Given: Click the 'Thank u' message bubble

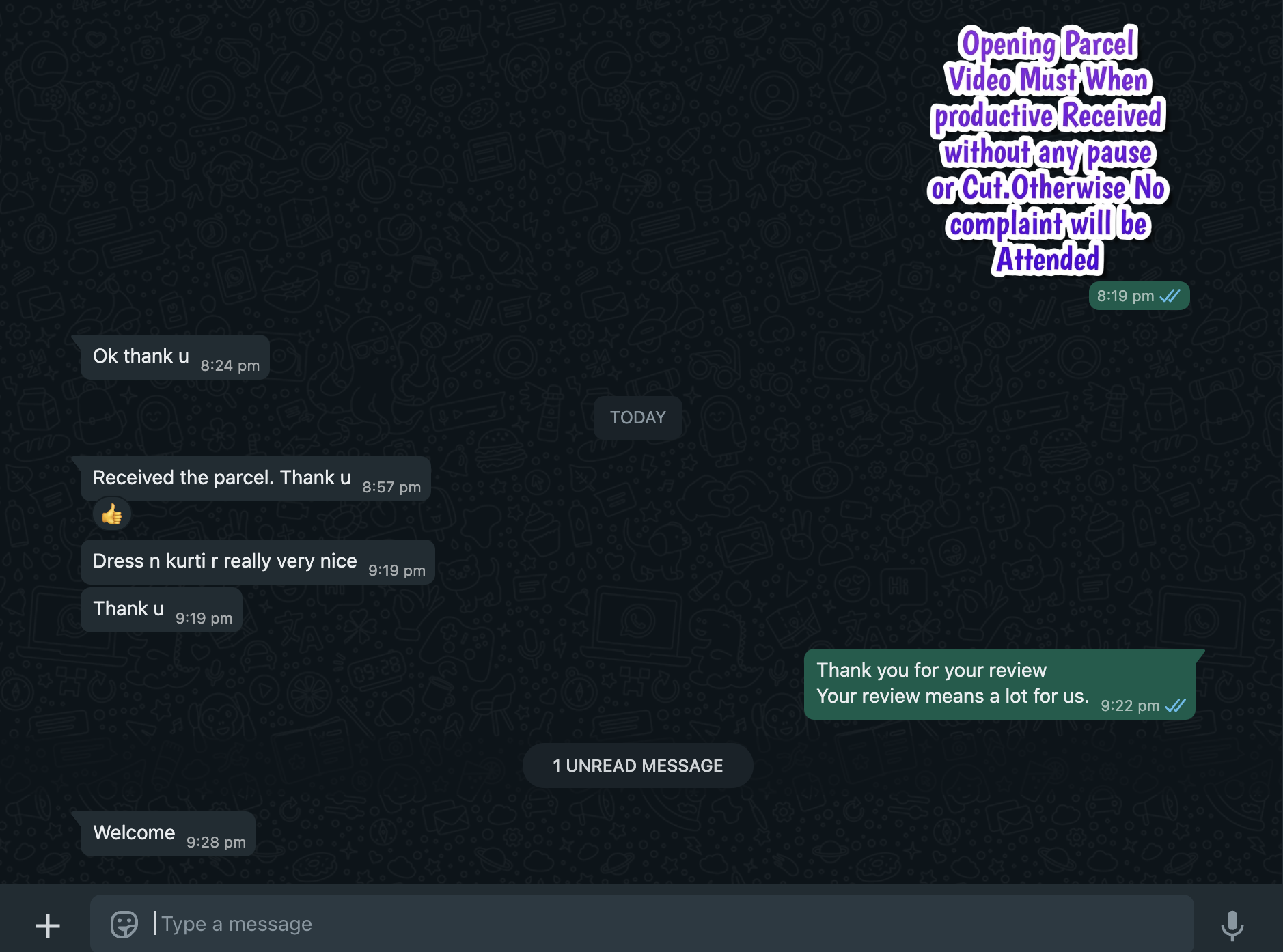Looking at the screenshot, I should tap(161, 609).
